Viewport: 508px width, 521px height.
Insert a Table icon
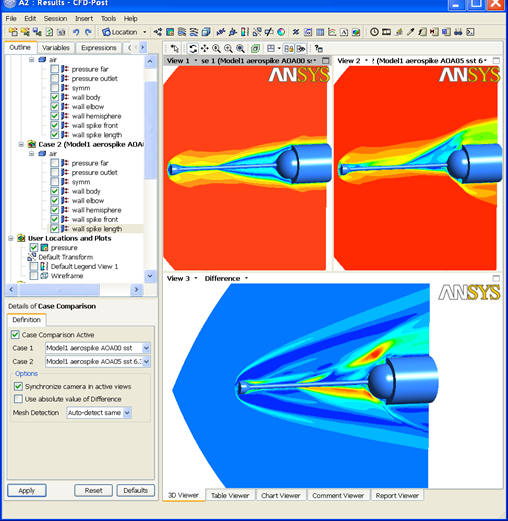point(320,32)
